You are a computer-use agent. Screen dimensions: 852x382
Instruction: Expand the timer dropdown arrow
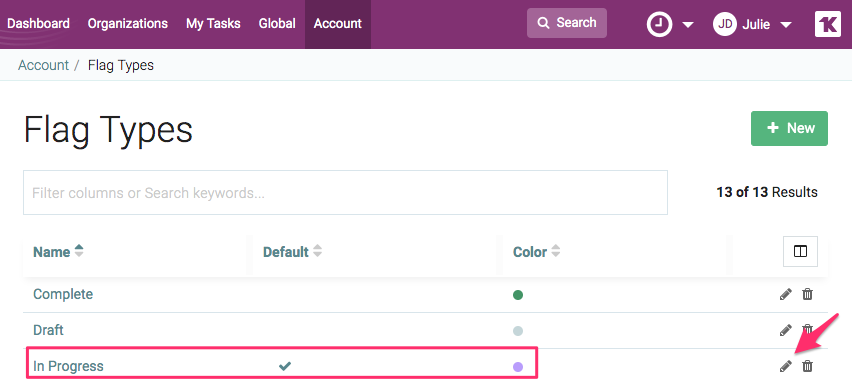(x=687, y=25)
